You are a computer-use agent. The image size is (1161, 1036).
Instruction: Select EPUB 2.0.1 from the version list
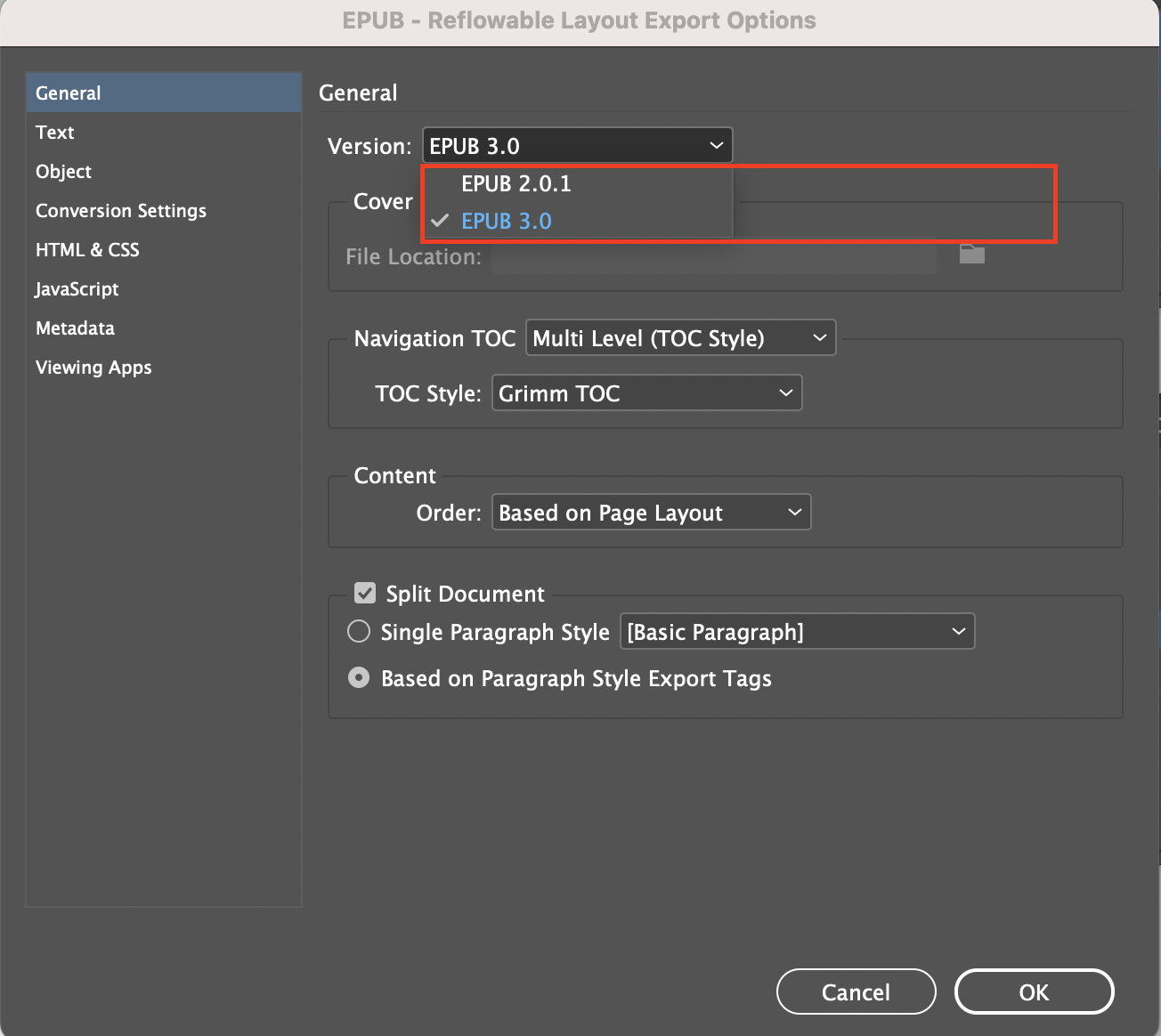point(516,184)
